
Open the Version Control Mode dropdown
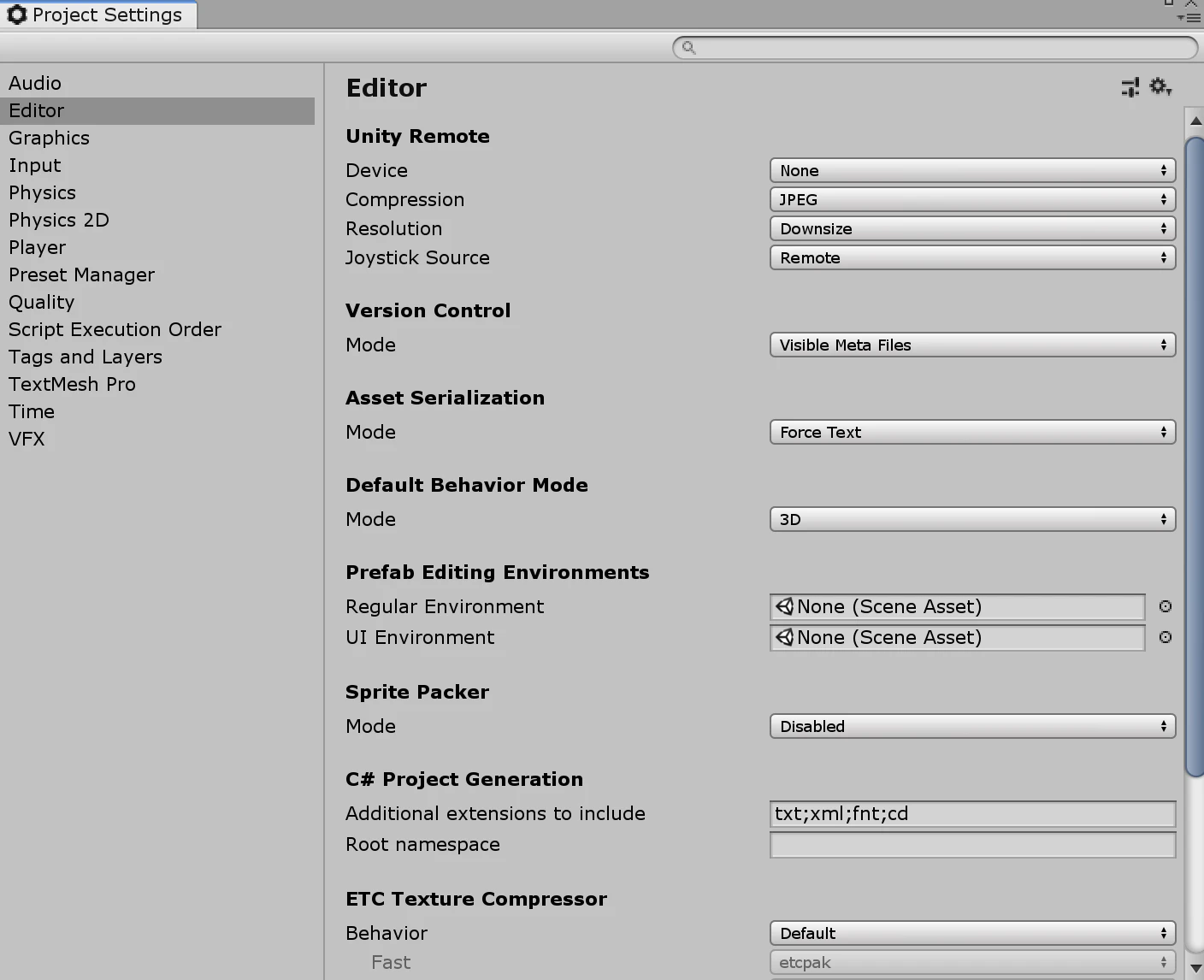pos(972,345)
